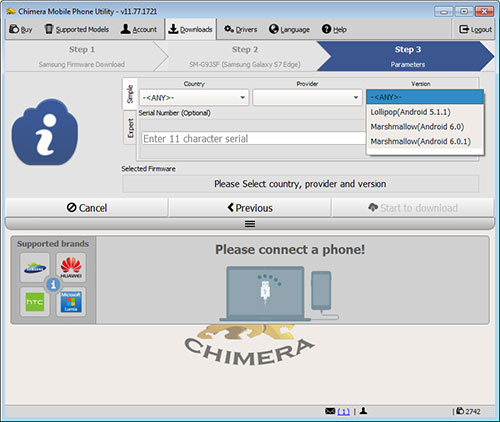Image resolution: width=500 pixels, height=422 pixels.
Task: Go to Step 1 Samsung Firmware Download
Action: [82, 56]
